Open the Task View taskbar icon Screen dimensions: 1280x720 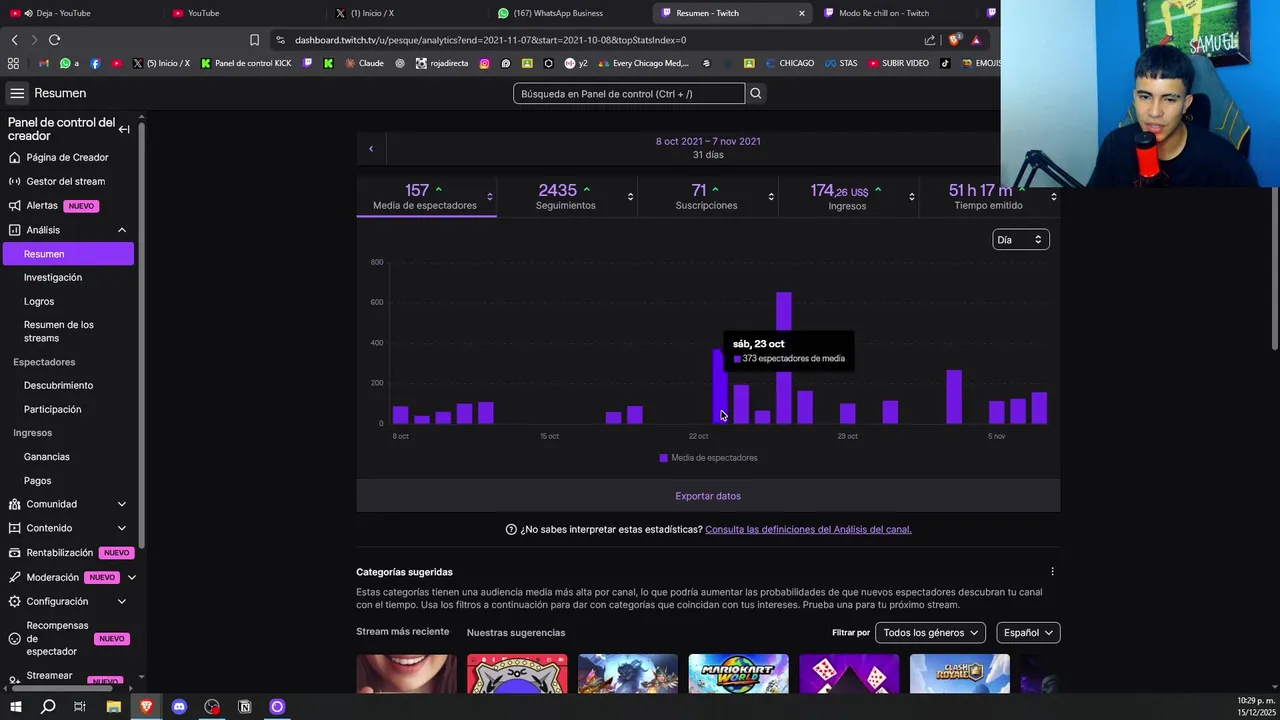point(80,707)
